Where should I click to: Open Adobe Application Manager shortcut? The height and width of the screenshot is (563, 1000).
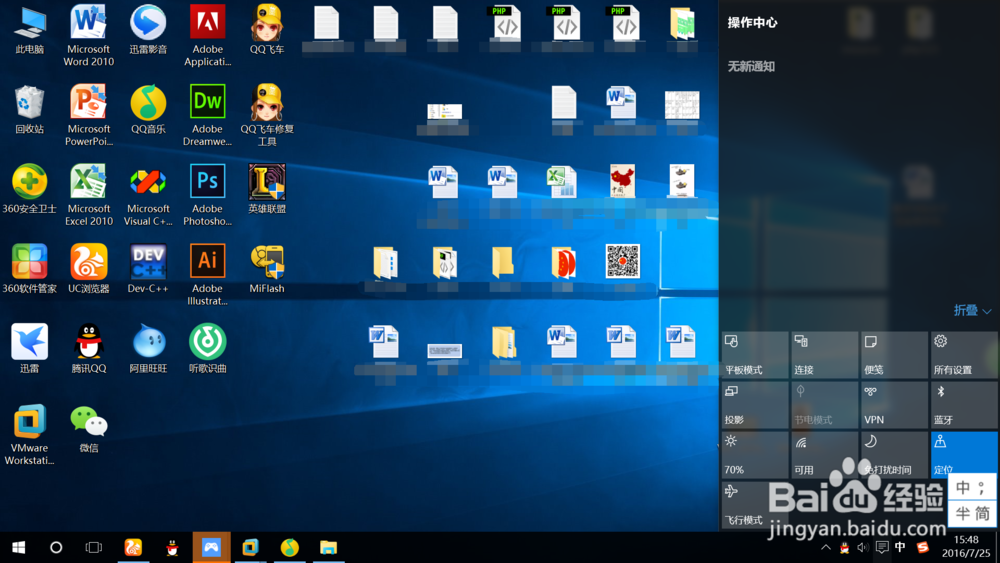[207, 36]
